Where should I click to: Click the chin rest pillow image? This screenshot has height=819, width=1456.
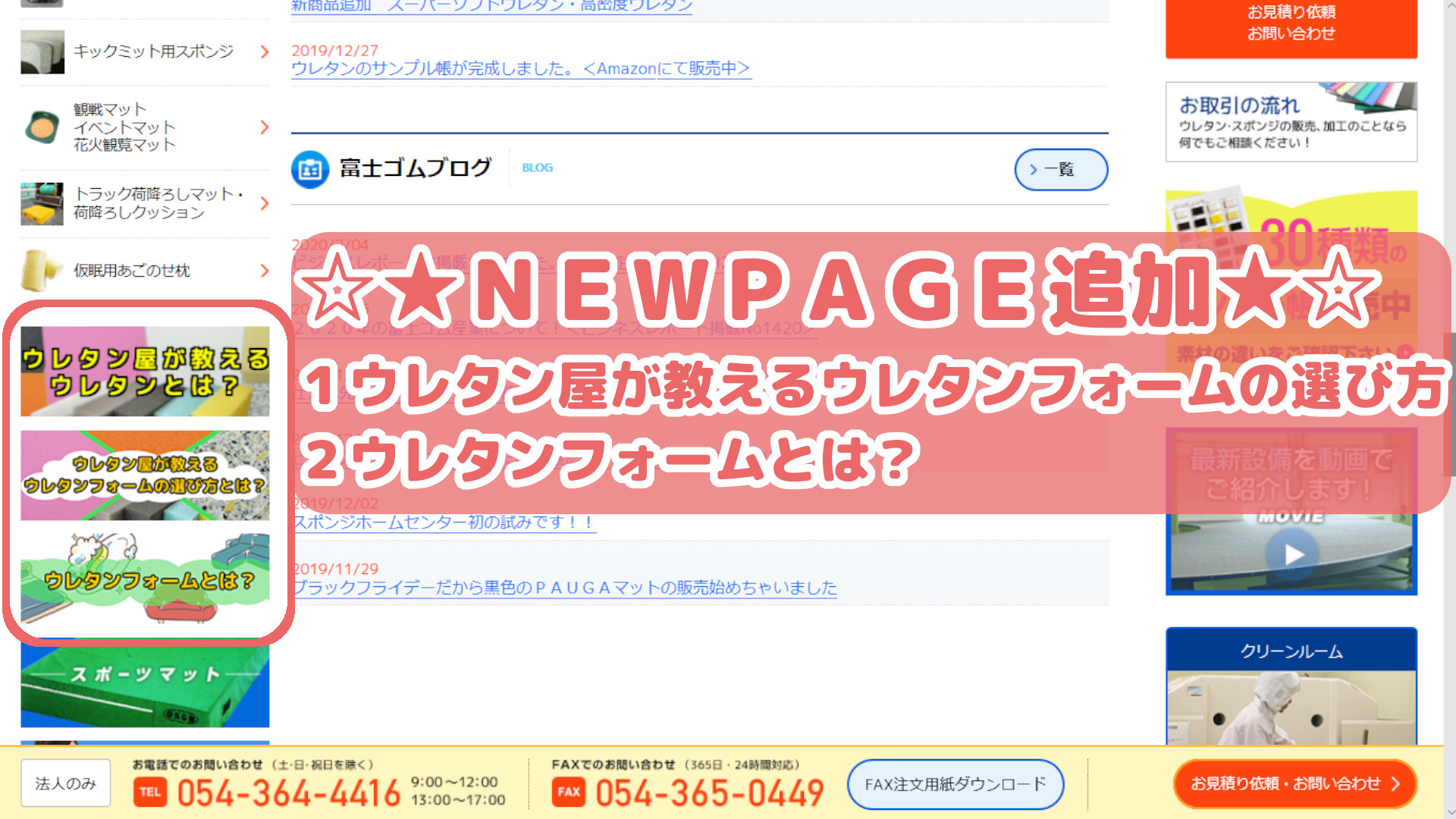tap(42, 271)
